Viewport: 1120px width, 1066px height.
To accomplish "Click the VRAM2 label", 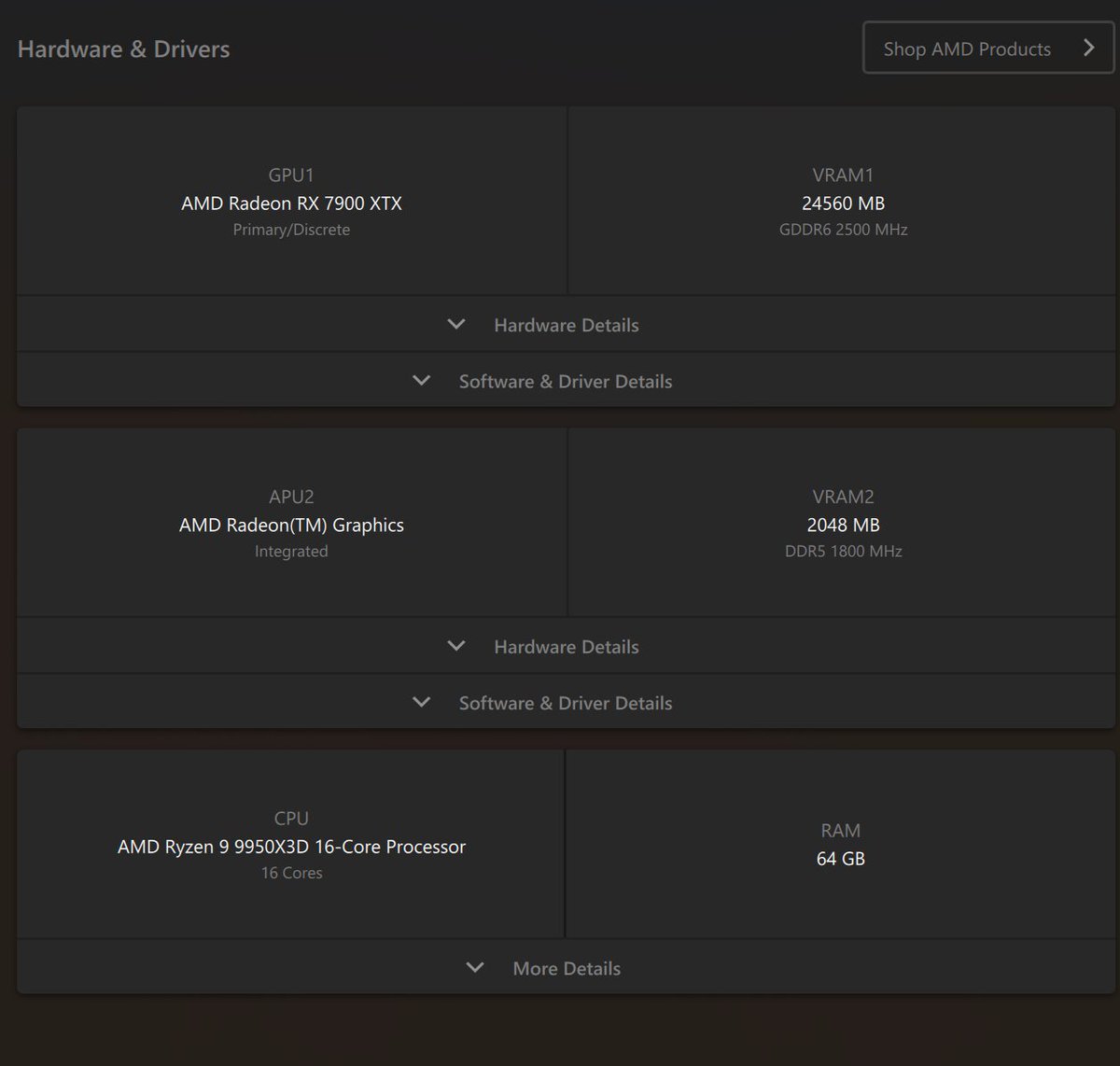I will (x=843, y=498).
